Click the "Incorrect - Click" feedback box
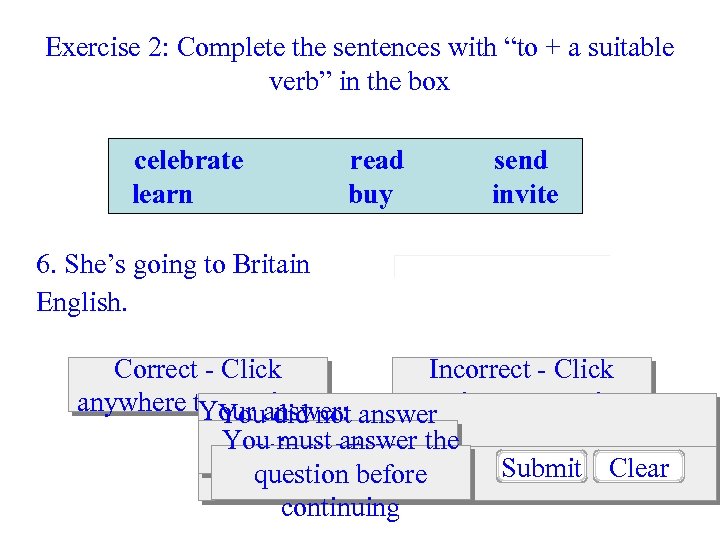 coord(521,370)
